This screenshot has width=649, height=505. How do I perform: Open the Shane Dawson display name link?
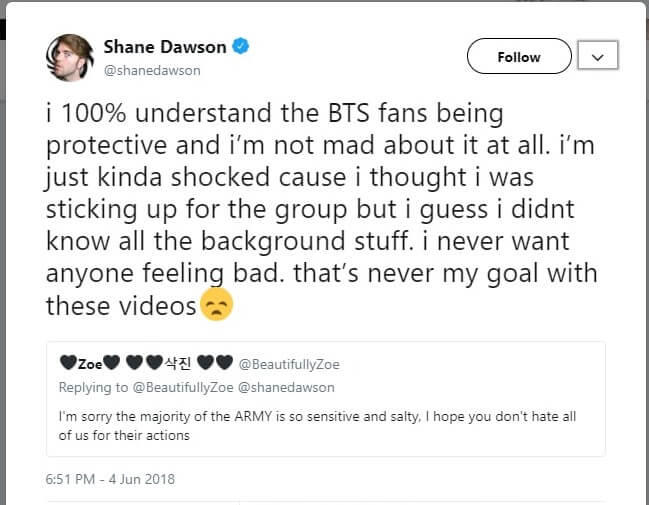click(165, 47)
